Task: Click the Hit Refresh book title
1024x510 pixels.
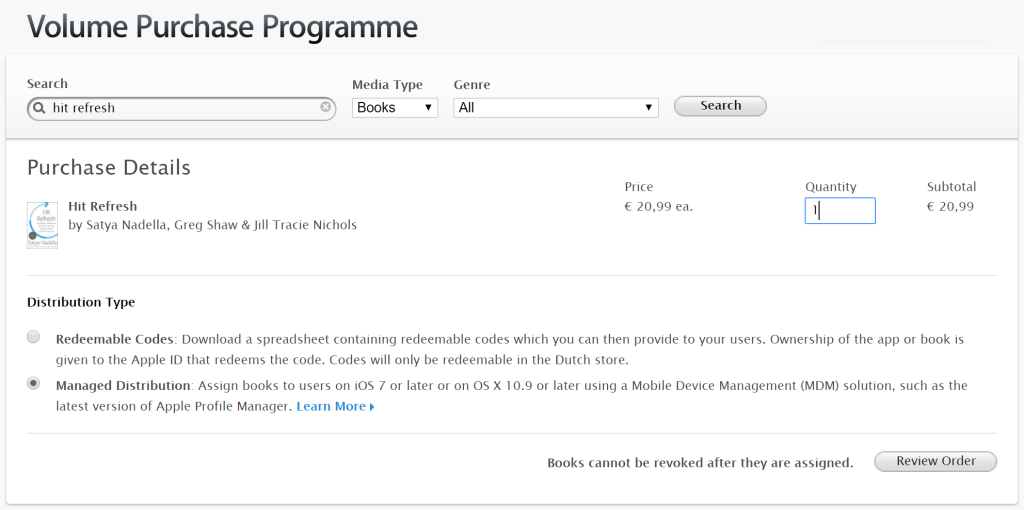Action: click(x=103, y=206)
